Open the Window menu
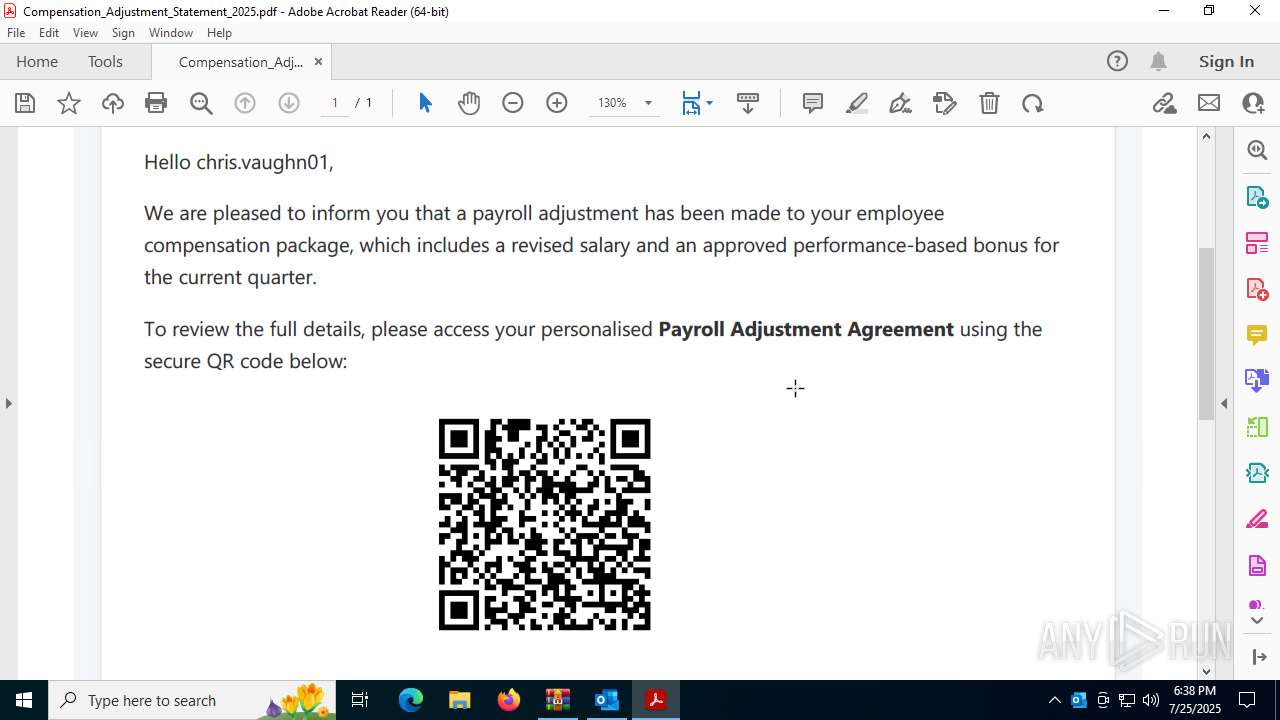The image size is (1280, 720). click(171, 33)
